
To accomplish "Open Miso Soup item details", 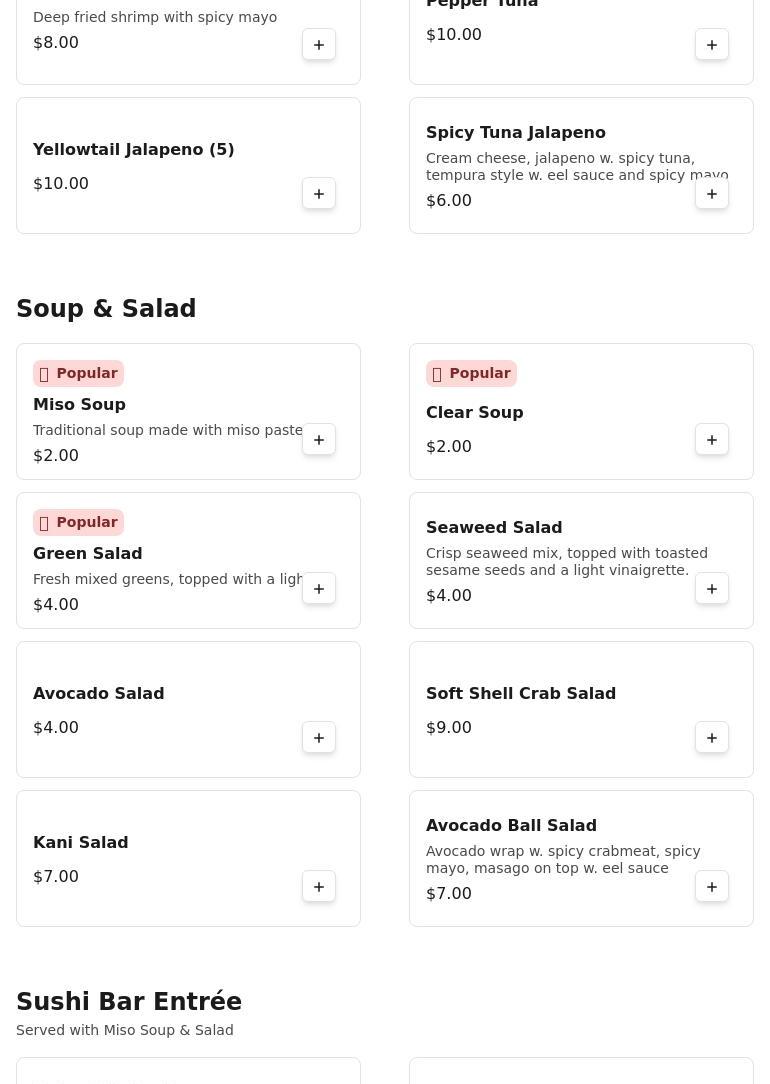I will (79, 405).
